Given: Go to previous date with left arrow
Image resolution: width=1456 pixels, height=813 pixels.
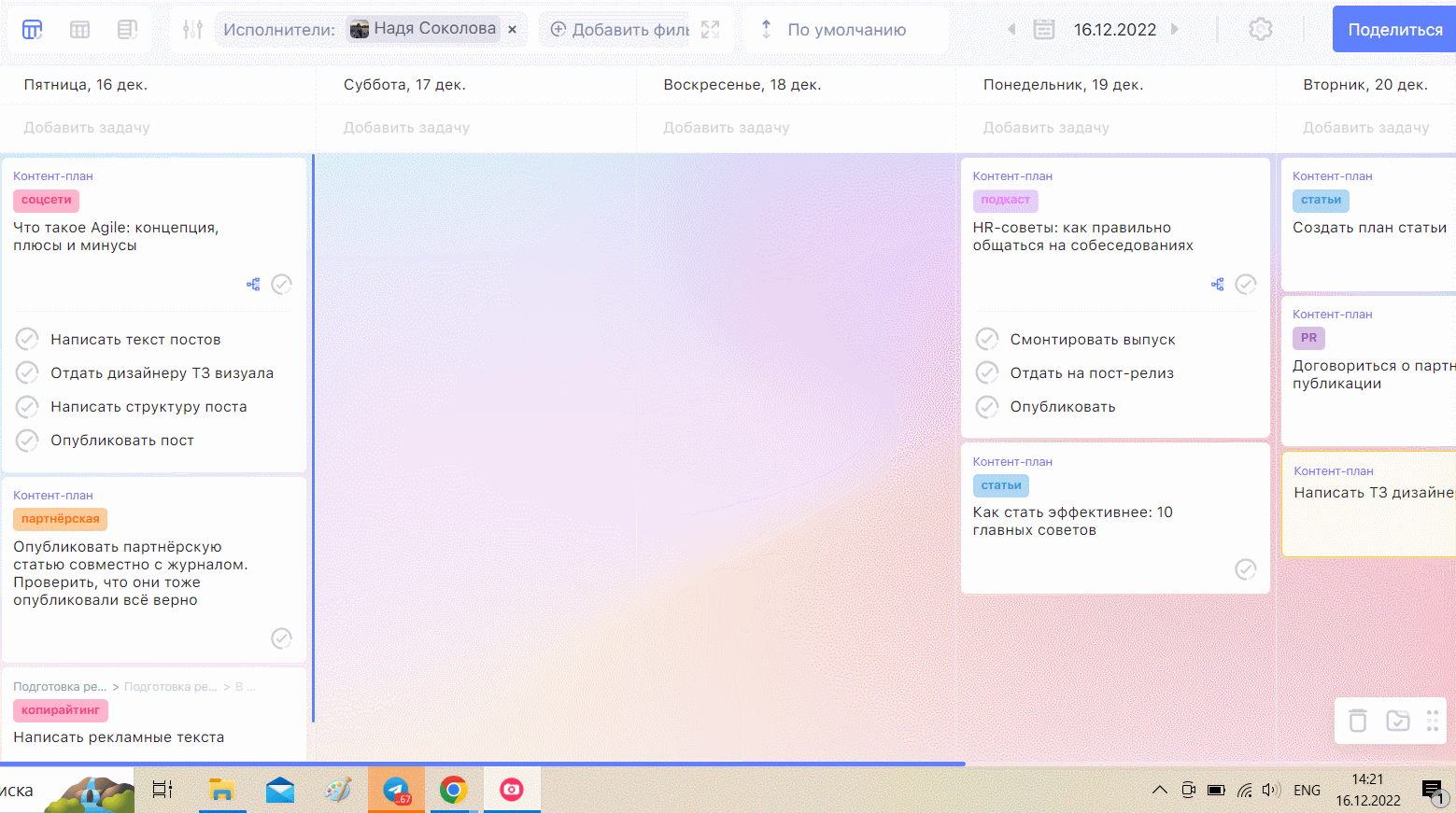Looking at the screenshot, I should 1011,30.
